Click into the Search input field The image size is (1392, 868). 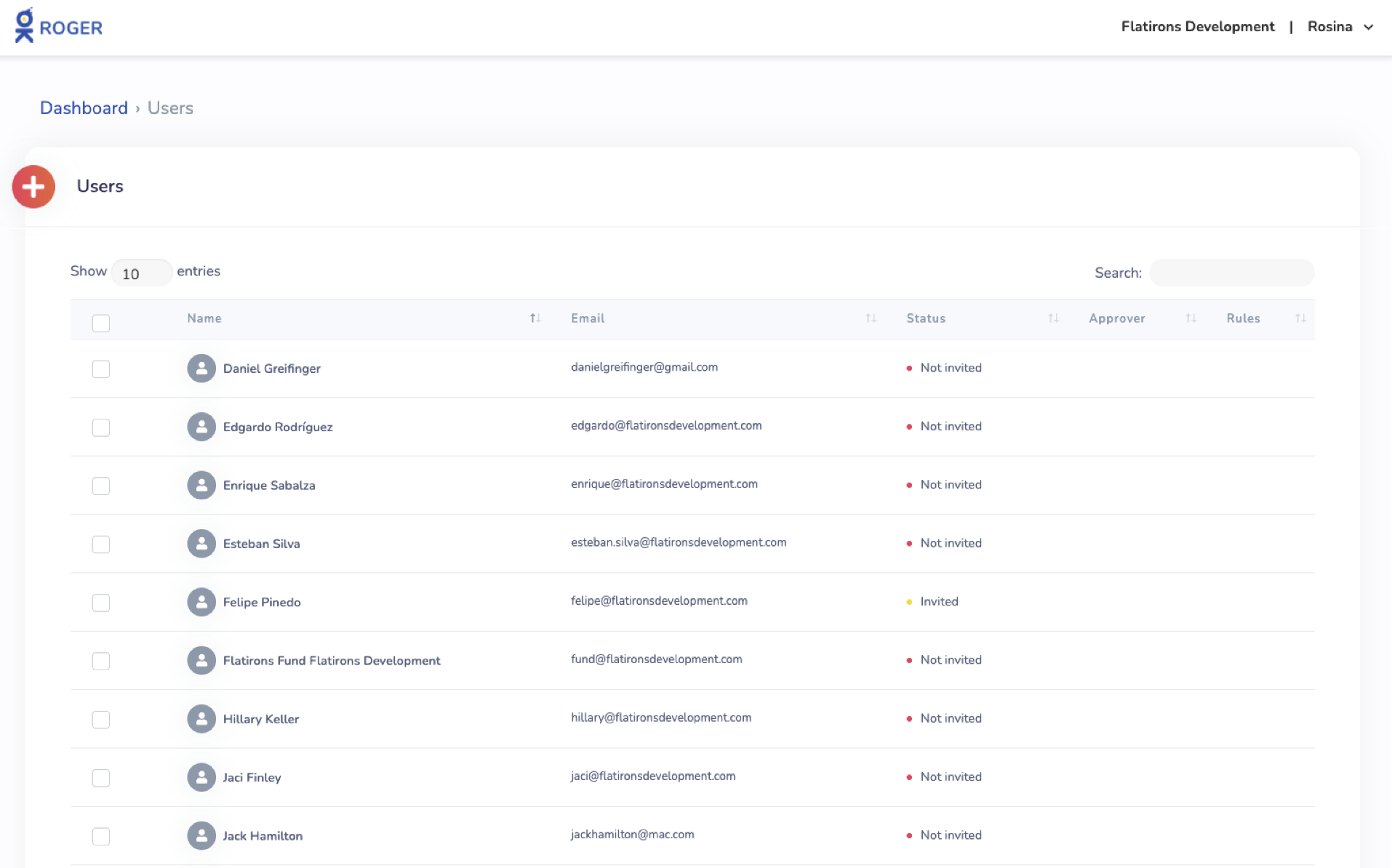coord(1231,273)
